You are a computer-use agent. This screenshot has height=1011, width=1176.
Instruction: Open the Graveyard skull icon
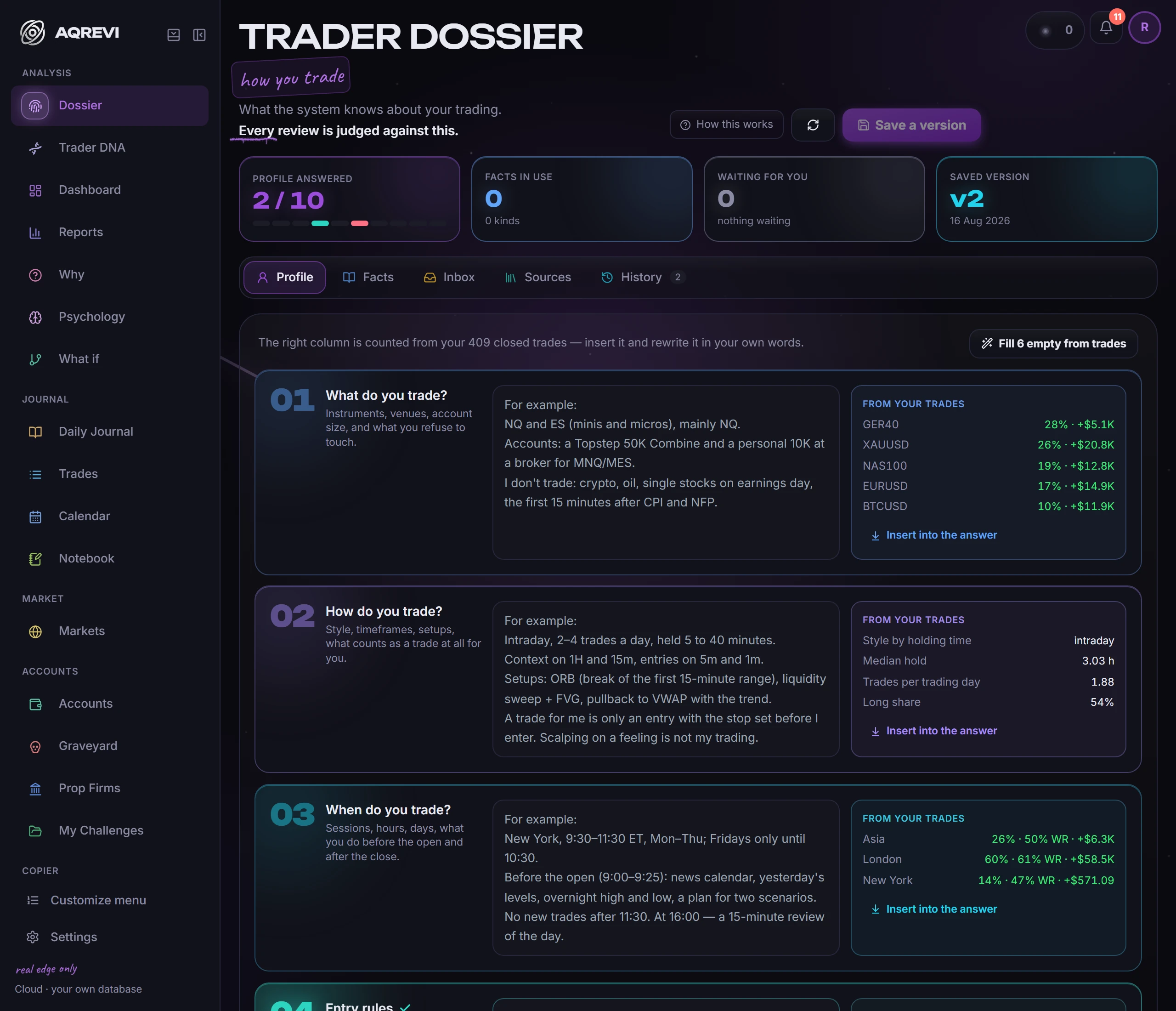tap(35, 746)
